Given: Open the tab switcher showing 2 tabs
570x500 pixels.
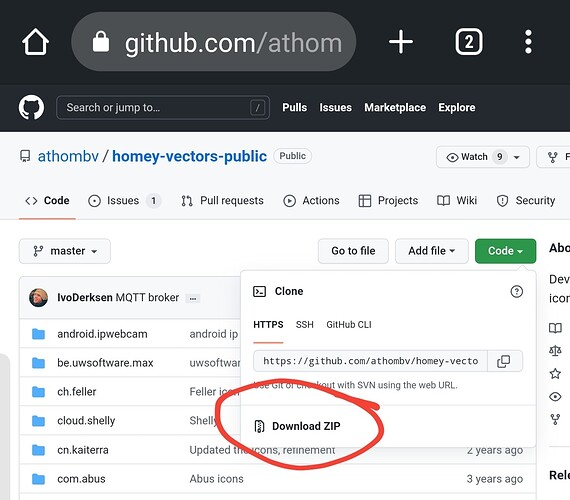Looking at the screenshot, I should coord(469,42).
